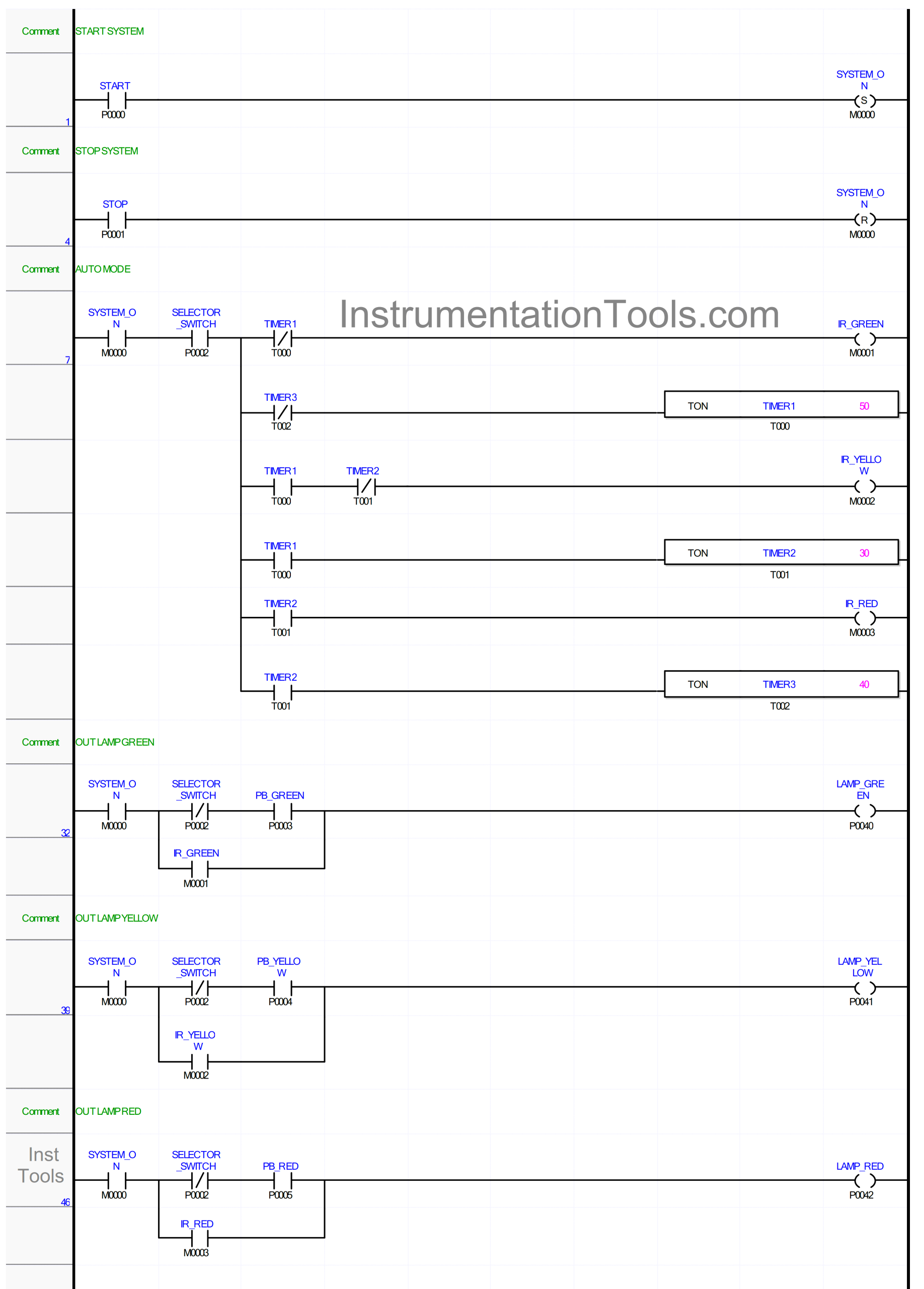Click the START SYSTEM rung comment
The image size is (924, 1289).
click(x=110, y=31)
